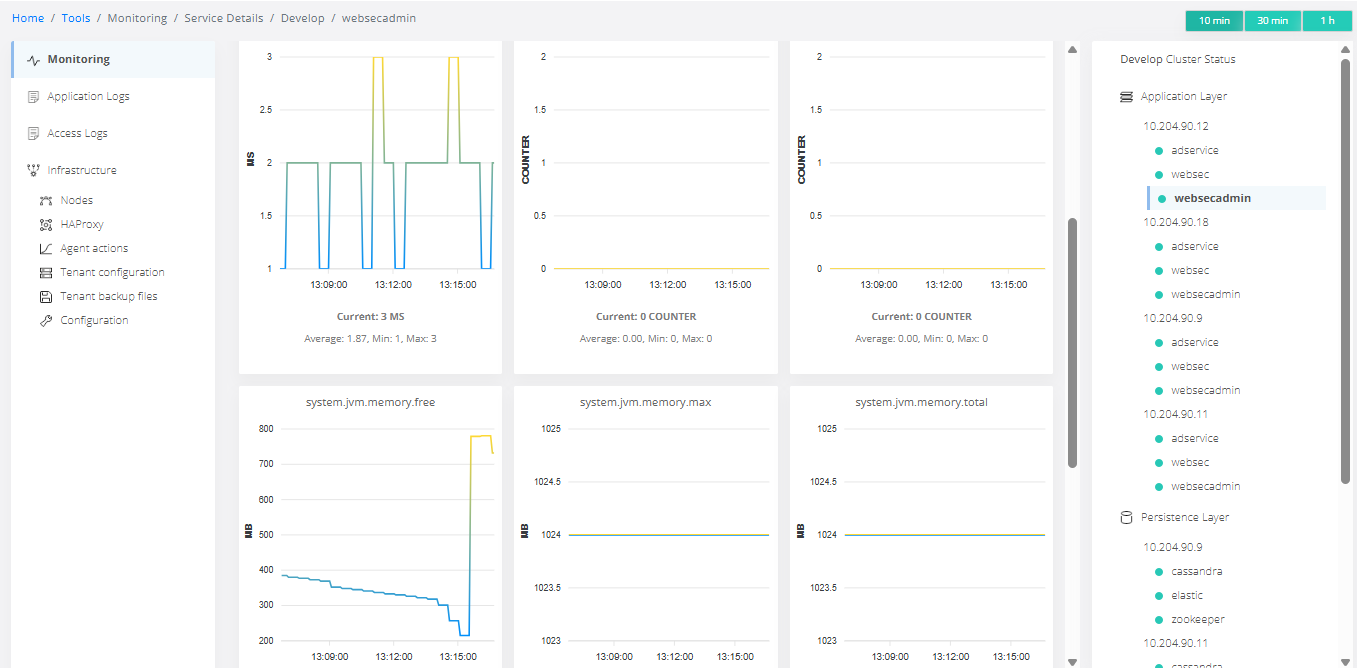Click the Current: 3 MS value
The height and width of the screenshot is (668, 1357).
point(370,317)
